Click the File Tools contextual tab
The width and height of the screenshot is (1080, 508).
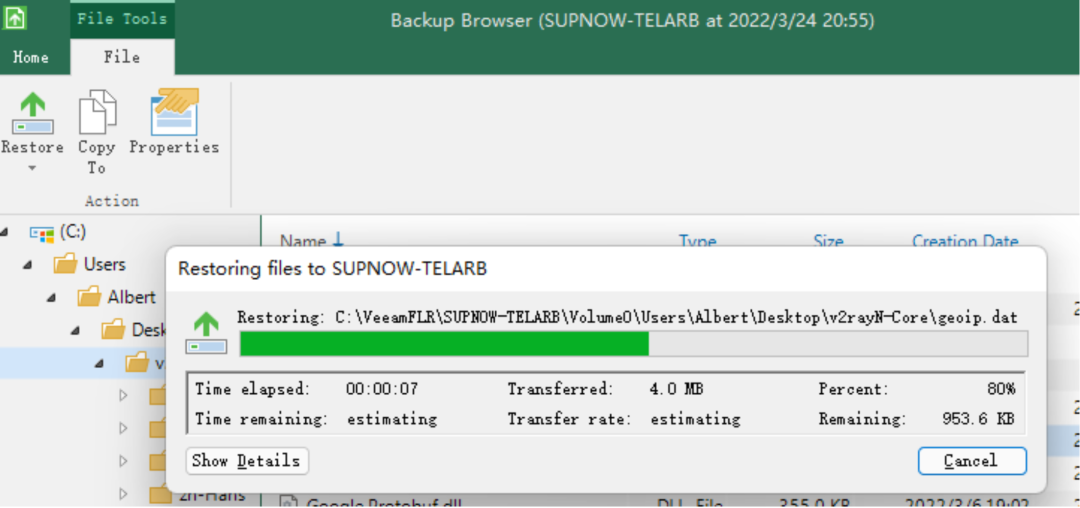[x=122, y=19]
